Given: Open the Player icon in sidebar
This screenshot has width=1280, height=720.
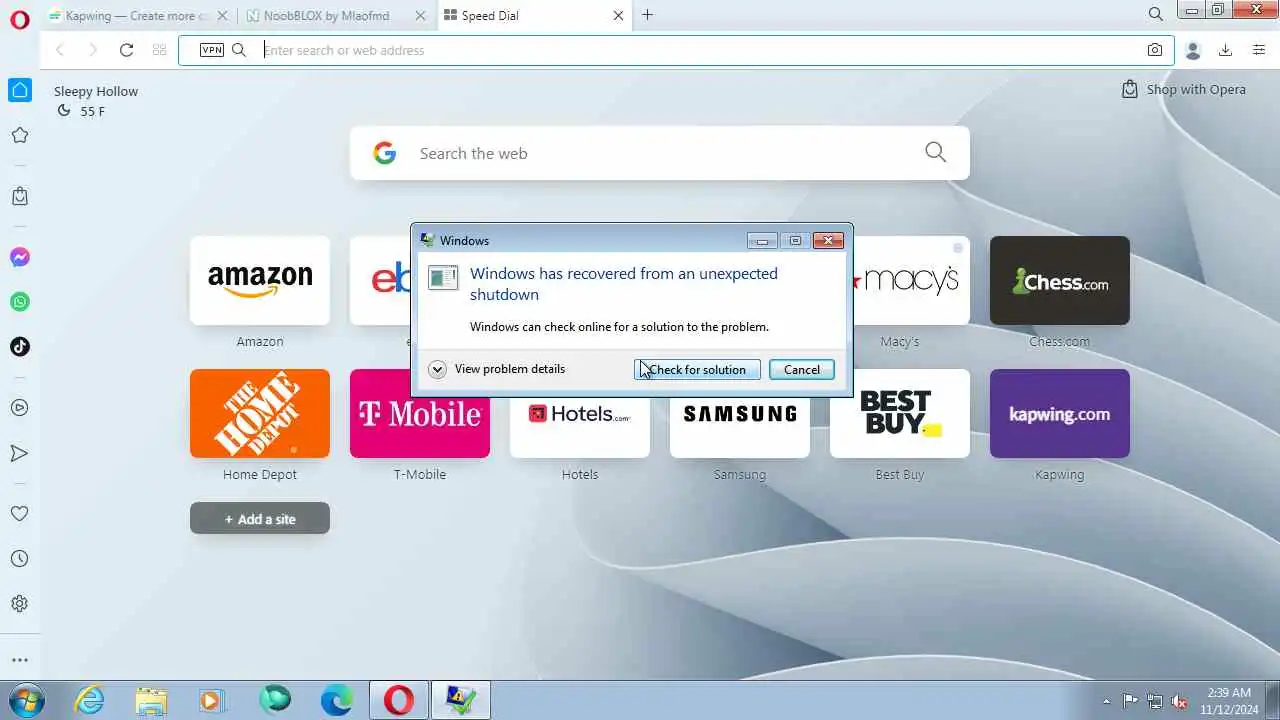Looking at the screenshot, I should (x=20, y=408).
